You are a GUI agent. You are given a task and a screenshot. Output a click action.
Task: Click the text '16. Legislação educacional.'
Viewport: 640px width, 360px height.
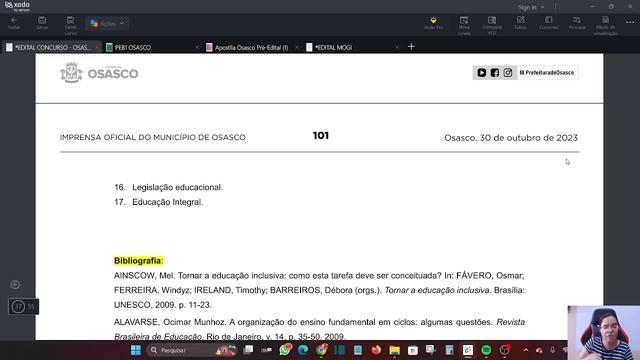(x=169, y=187)
